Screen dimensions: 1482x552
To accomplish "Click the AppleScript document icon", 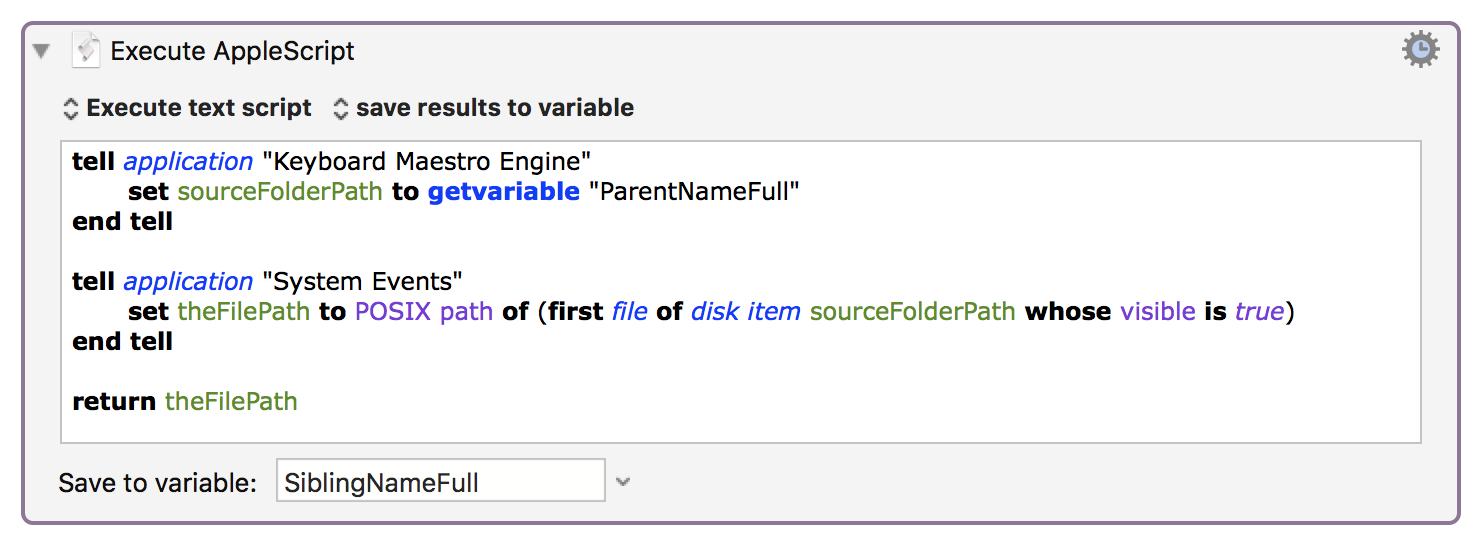I will 87,51.
